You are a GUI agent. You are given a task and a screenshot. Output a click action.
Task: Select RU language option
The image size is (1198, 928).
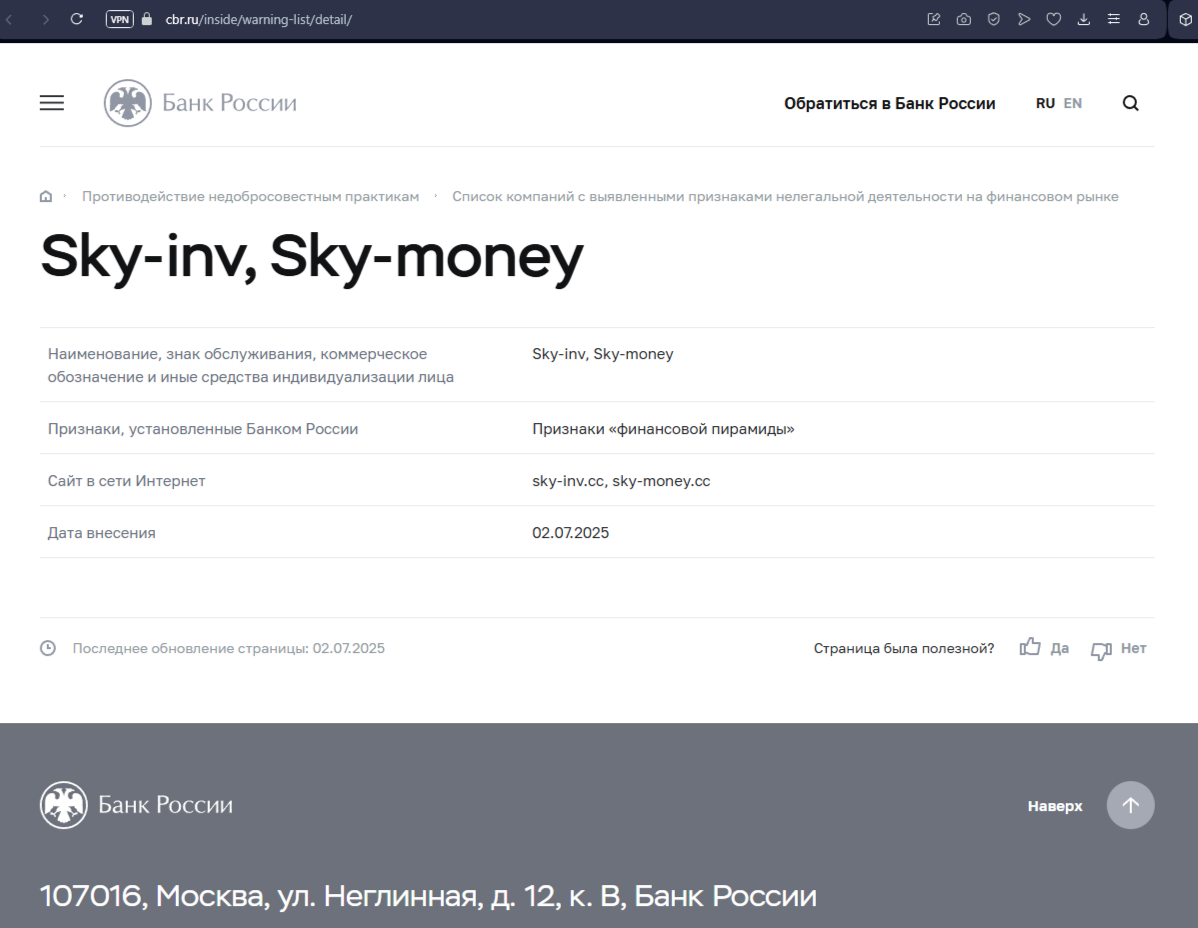(1045, 103)
